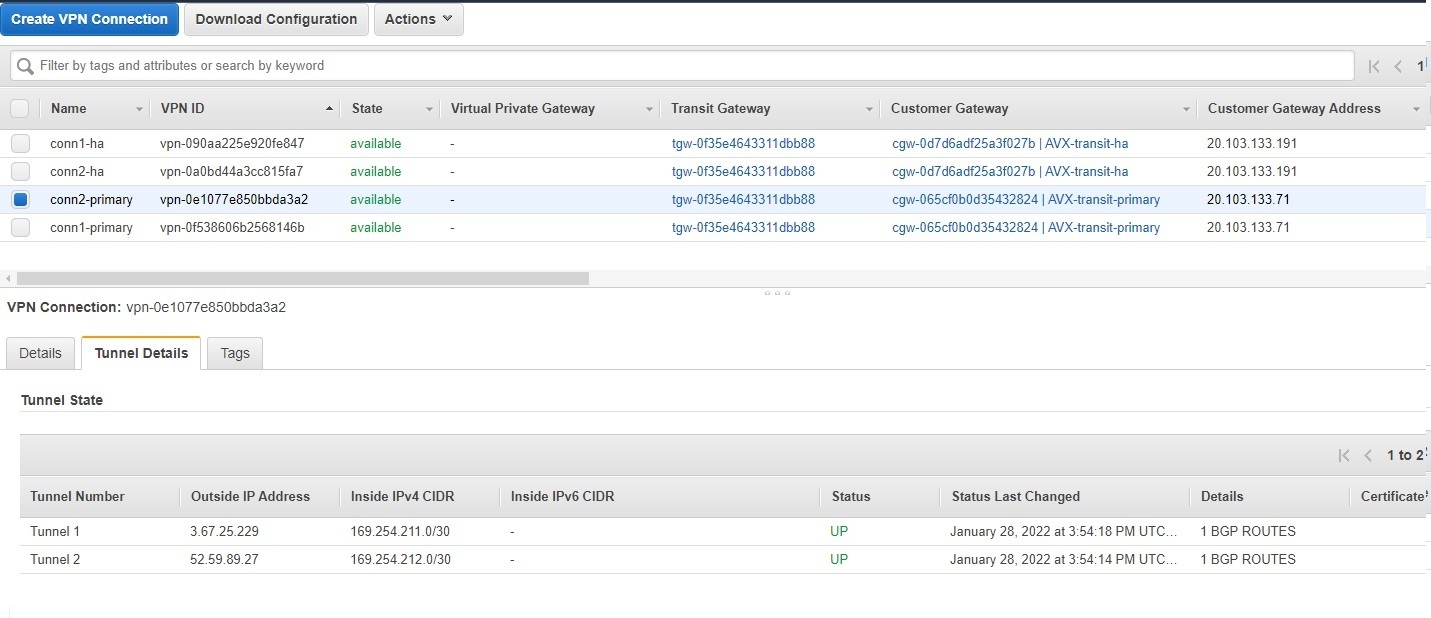Jump to first page of tunnel table
This screenshot has height=618, width=1431.
(x=1344, y=455)
